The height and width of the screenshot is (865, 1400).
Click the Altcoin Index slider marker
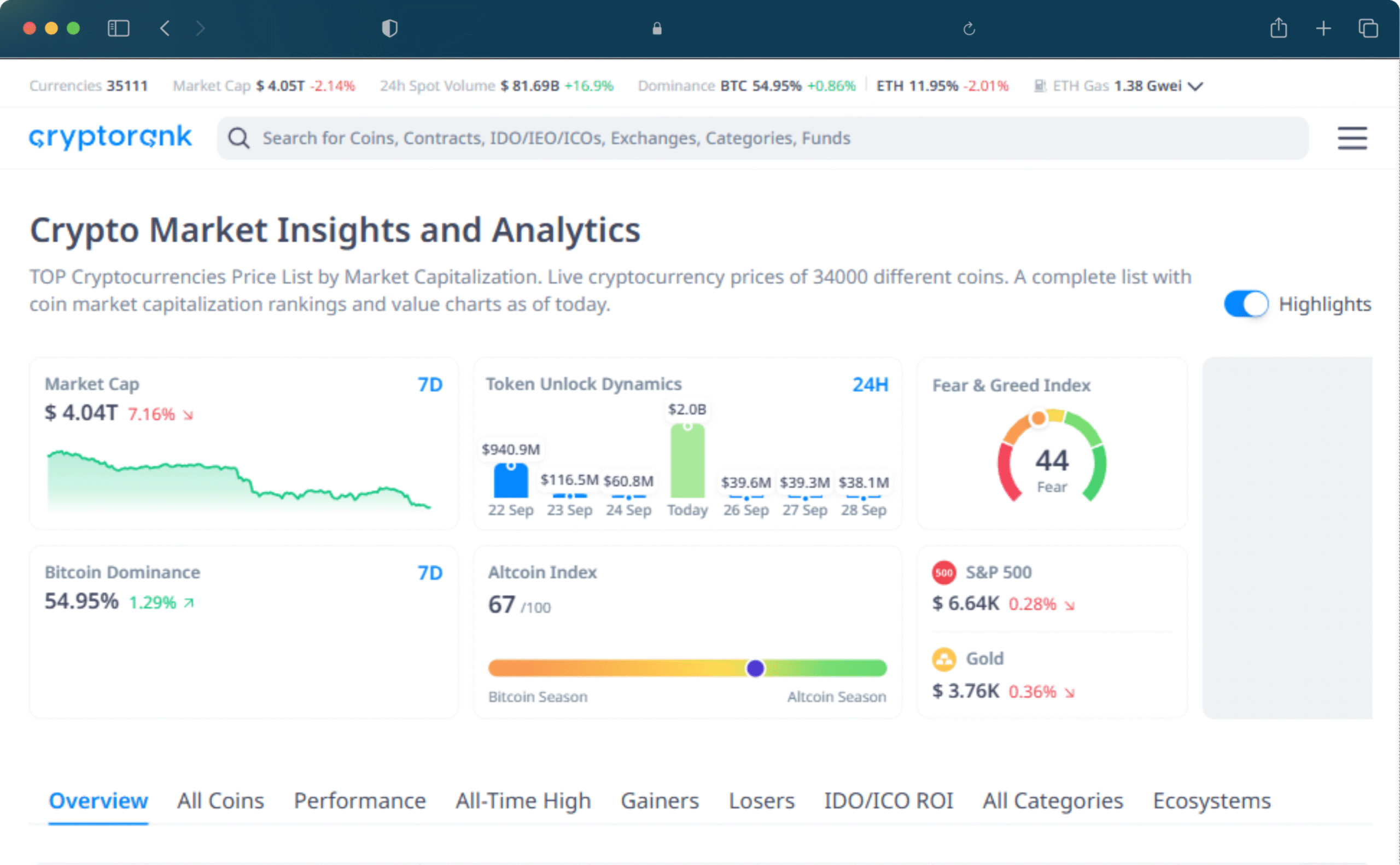755,668
